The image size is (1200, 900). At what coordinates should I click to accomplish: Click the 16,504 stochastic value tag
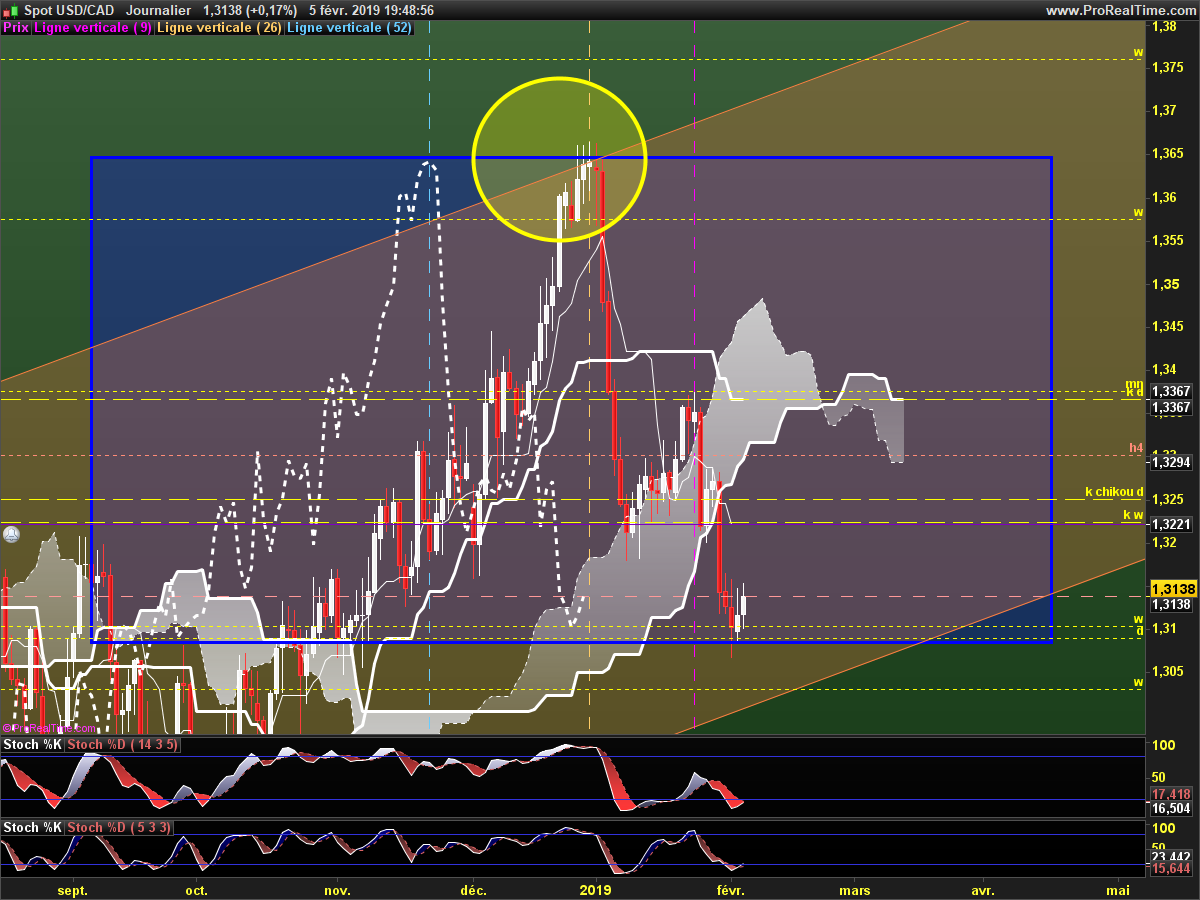click(x=1172, y=808)
